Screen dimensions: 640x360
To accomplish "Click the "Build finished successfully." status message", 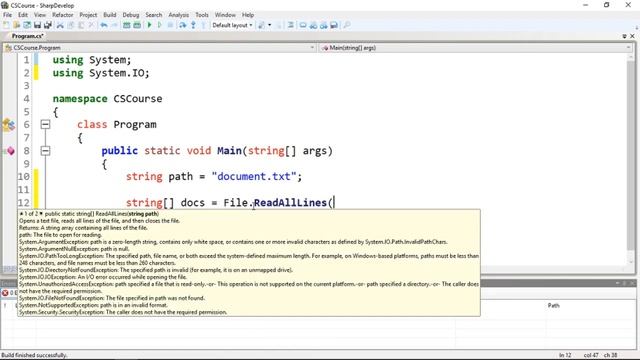I will point(34,355).
